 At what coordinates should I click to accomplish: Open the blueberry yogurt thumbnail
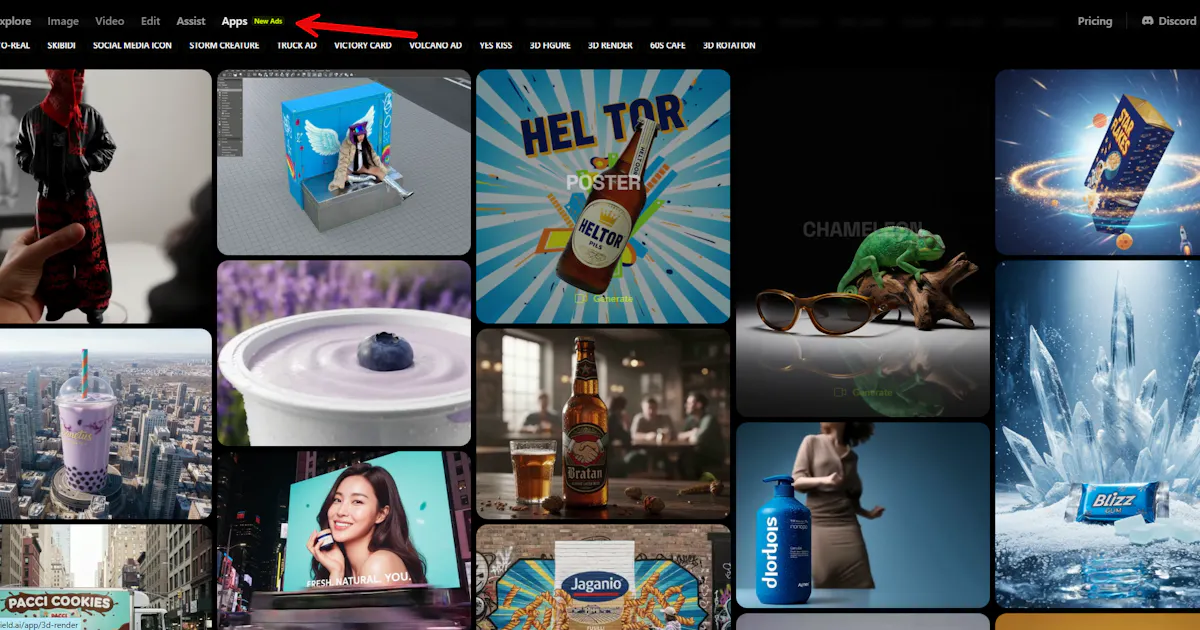pos(344,353)
